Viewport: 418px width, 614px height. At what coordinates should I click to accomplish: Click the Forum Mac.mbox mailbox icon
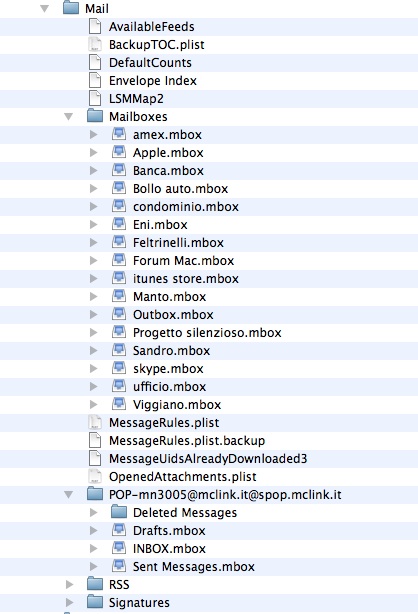click(x=119, y=260)
